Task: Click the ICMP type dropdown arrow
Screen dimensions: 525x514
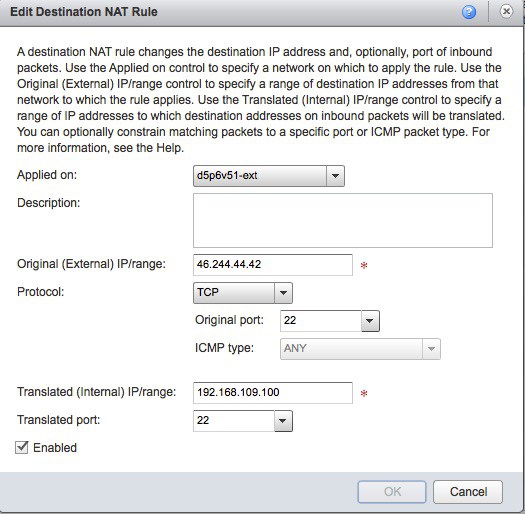Action: click(431, 349)
